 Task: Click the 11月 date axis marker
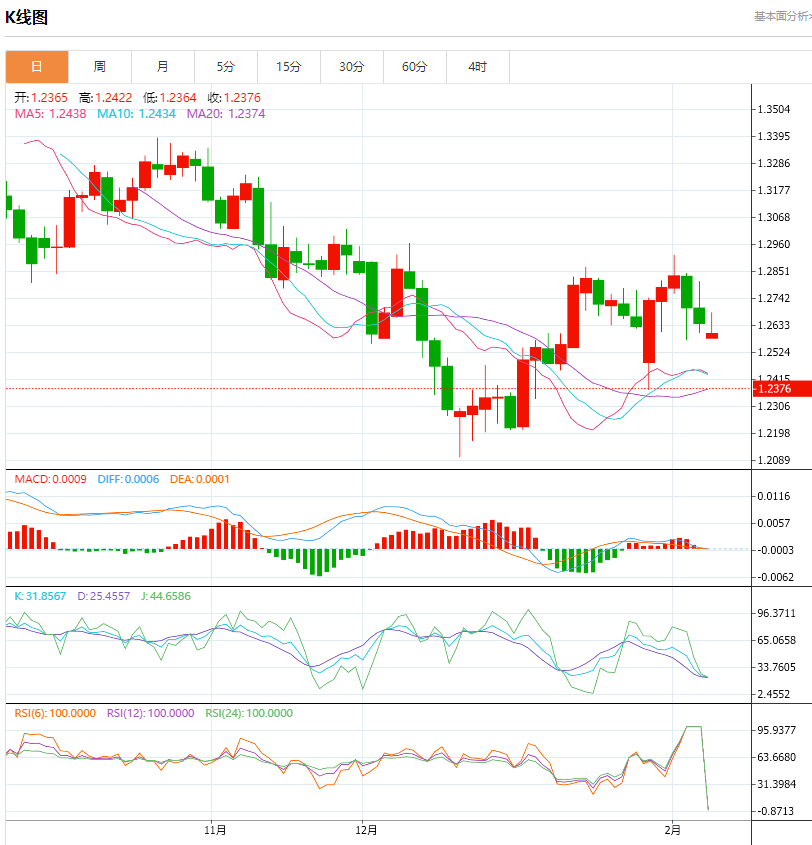215,830
